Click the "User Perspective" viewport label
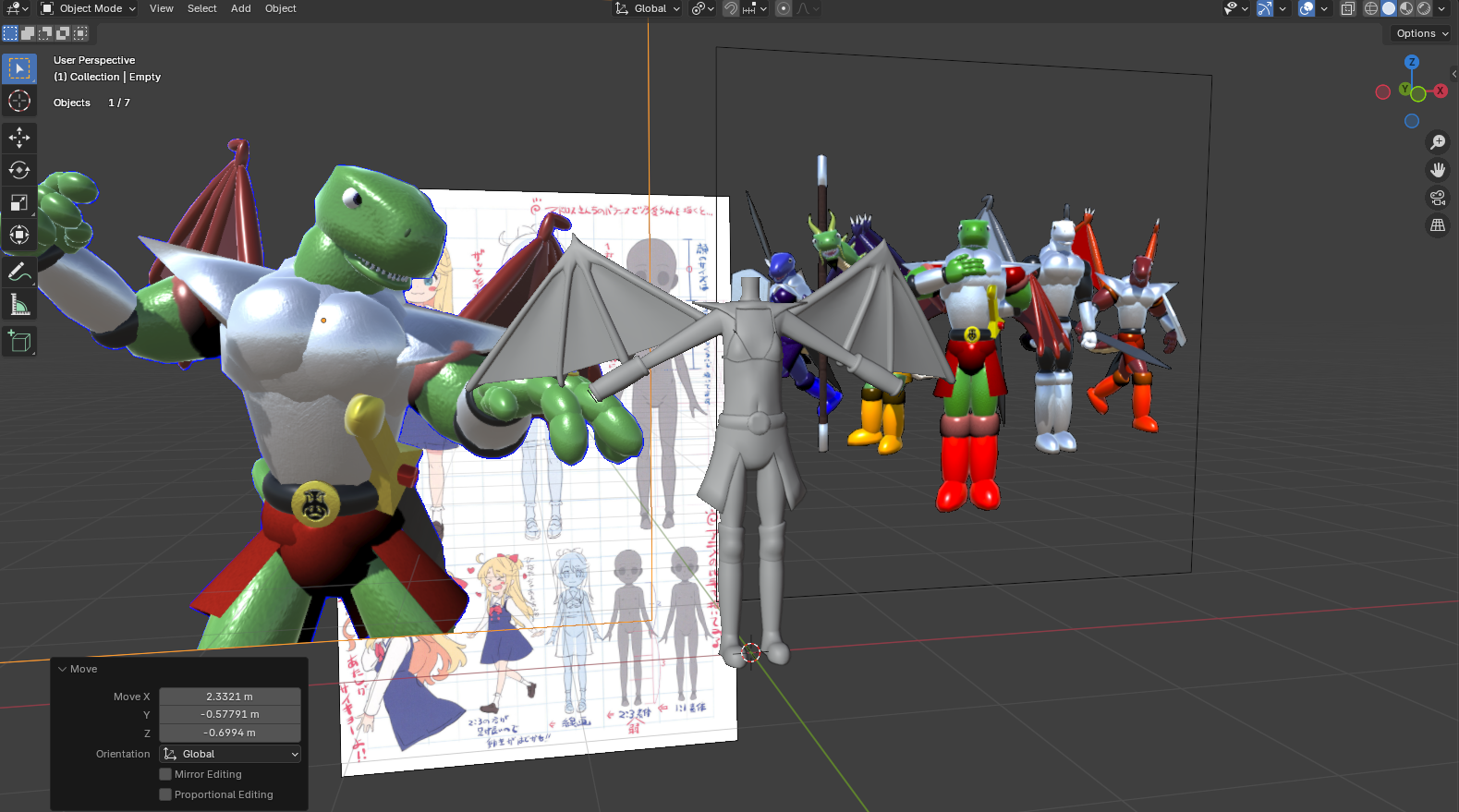1459x812 pixels. coord(94,60)
